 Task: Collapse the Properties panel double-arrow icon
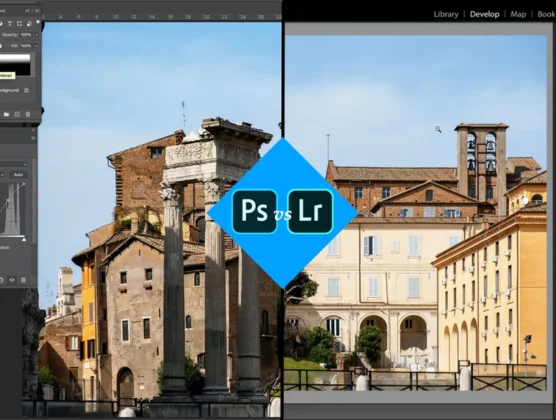[x=33, y=130]
